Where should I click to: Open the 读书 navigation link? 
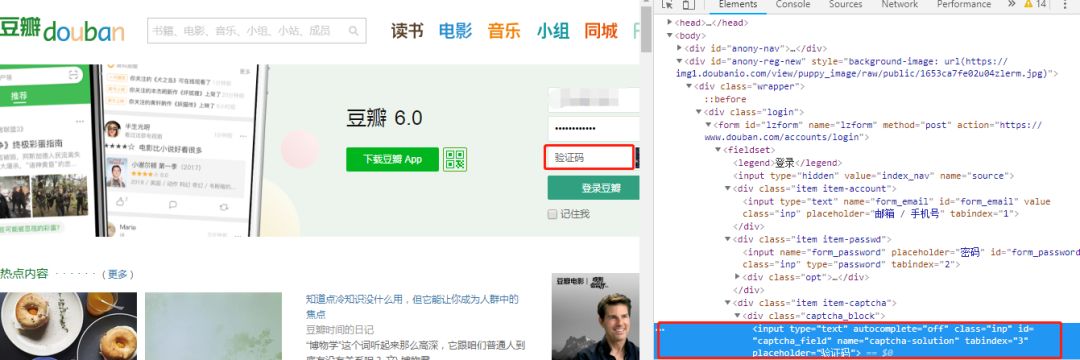[x=407, y=30]
